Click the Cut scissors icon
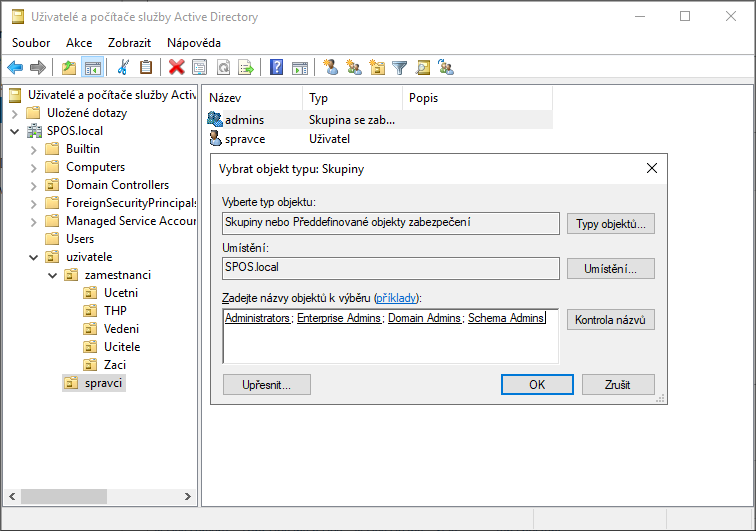 123,68
